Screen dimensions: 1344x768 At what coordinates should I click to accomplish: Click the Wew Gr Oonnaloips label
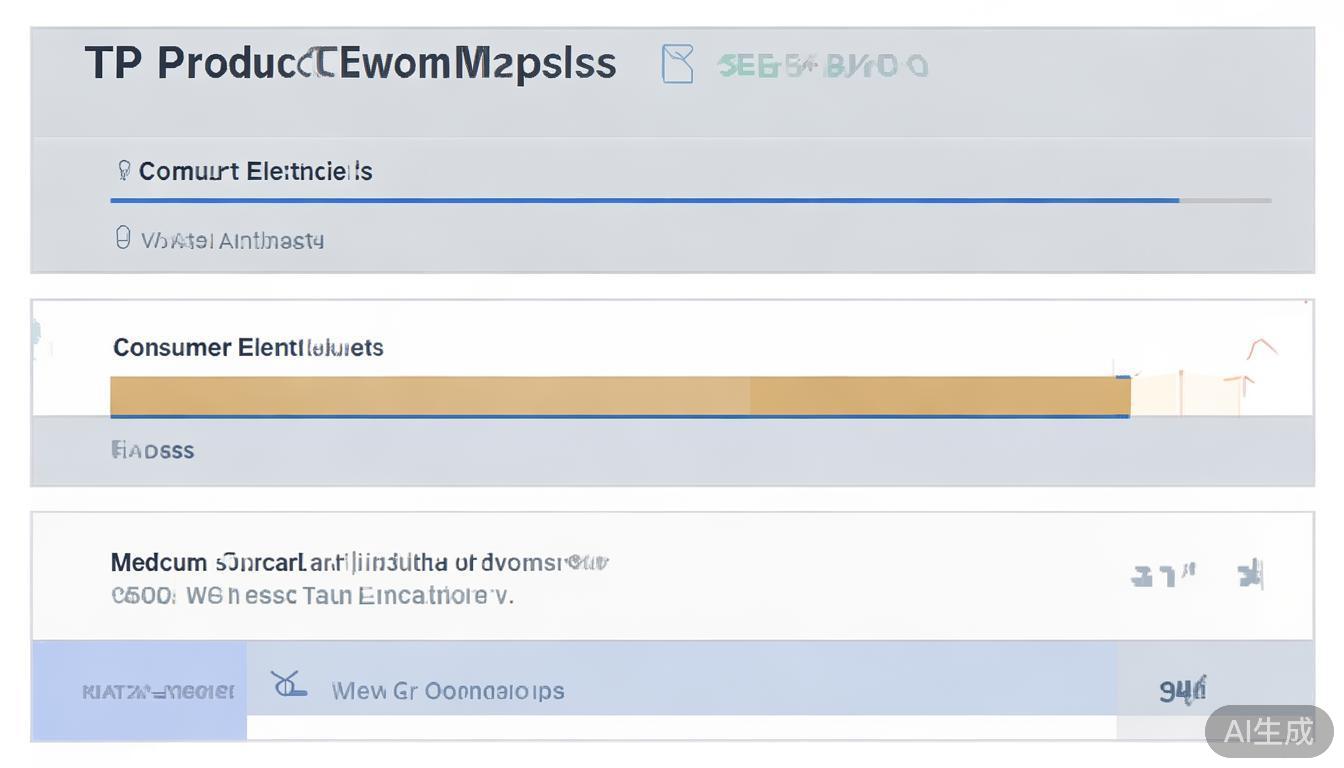447,691
